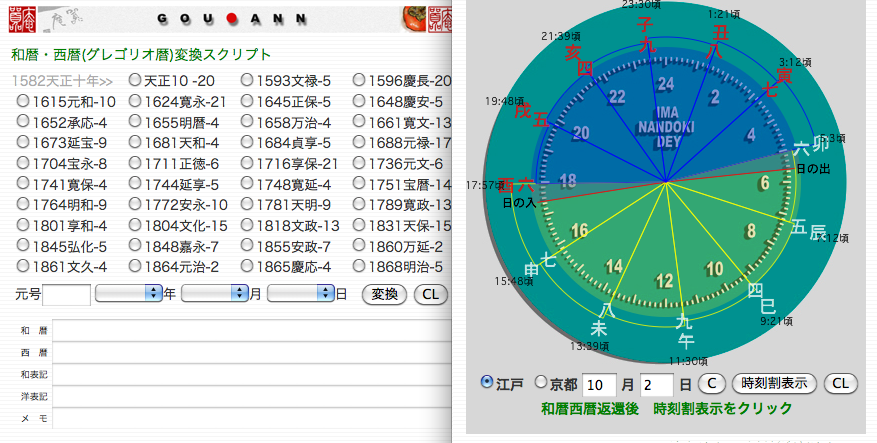Select the 1868明治-5 era radio button
The height and width of the screenshot is (443, 877).
coord(358,267)
